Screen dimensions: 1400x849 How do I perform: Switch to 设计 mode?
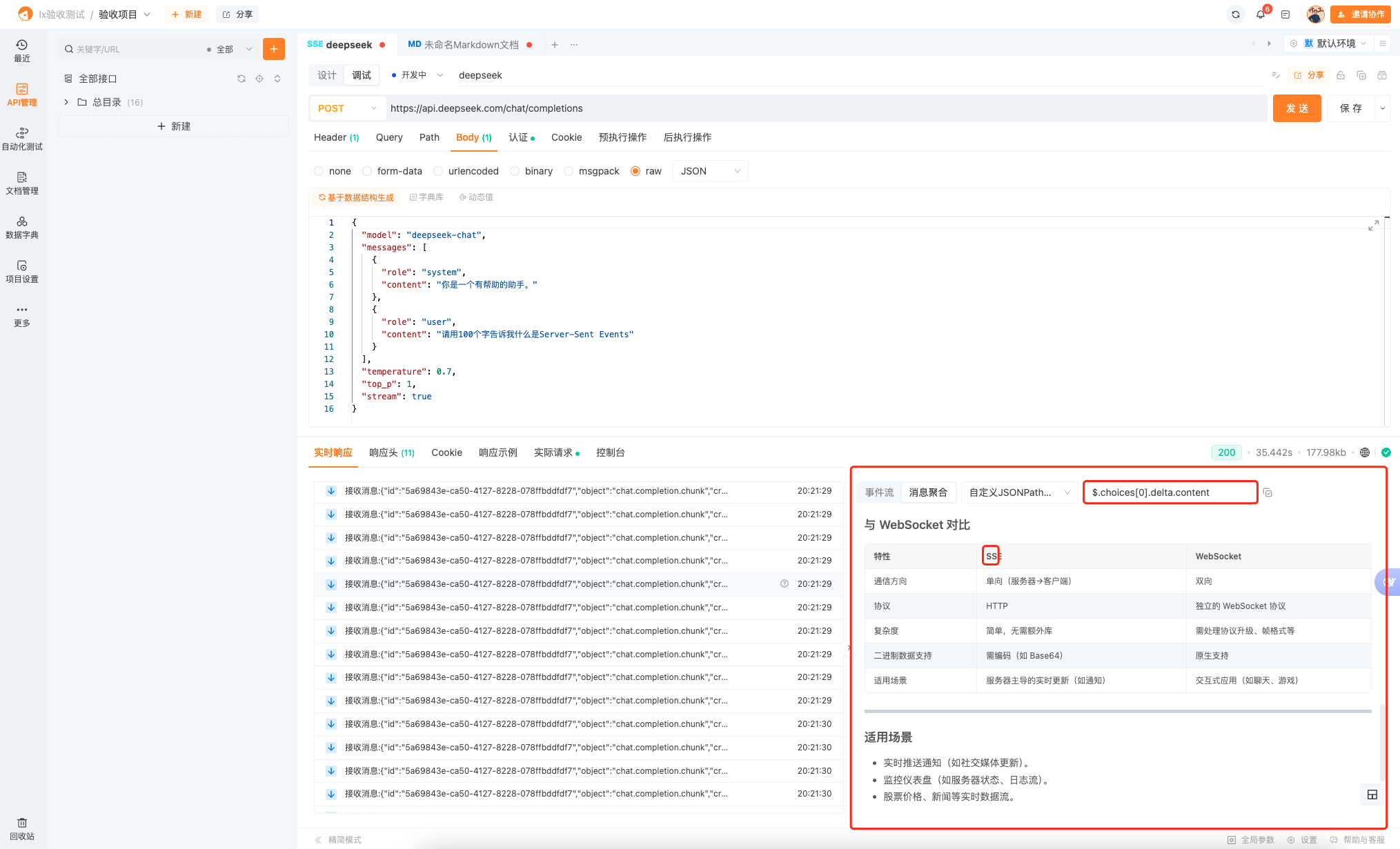point(327,75)
